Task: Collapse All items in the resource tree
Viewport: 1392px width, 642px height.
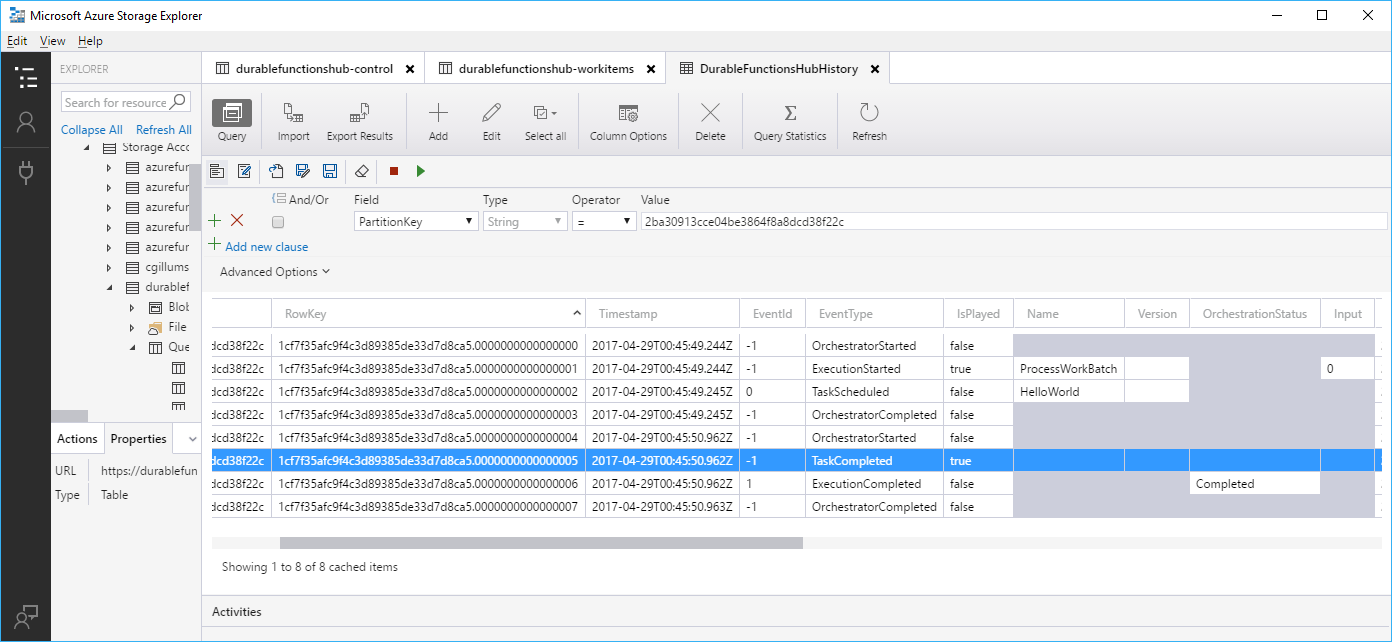Action: pos(91,129)
